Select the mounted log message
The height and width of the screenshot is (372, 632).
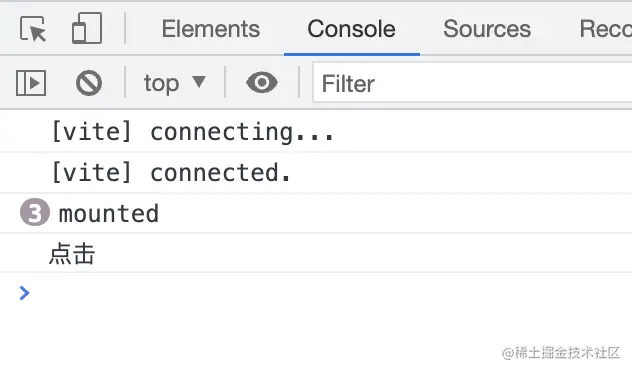[109, 214]
